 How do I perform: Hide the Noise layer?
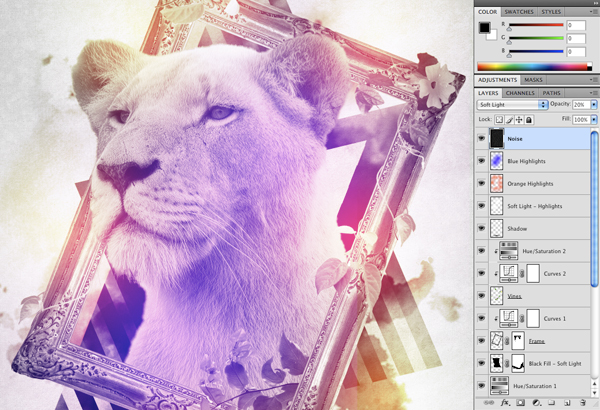coord(481,139)
